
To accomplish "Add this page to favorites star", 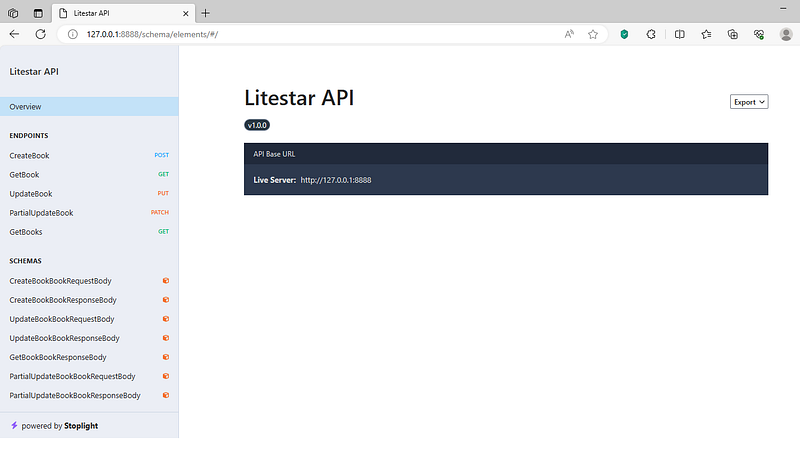I will coord(593,34).
